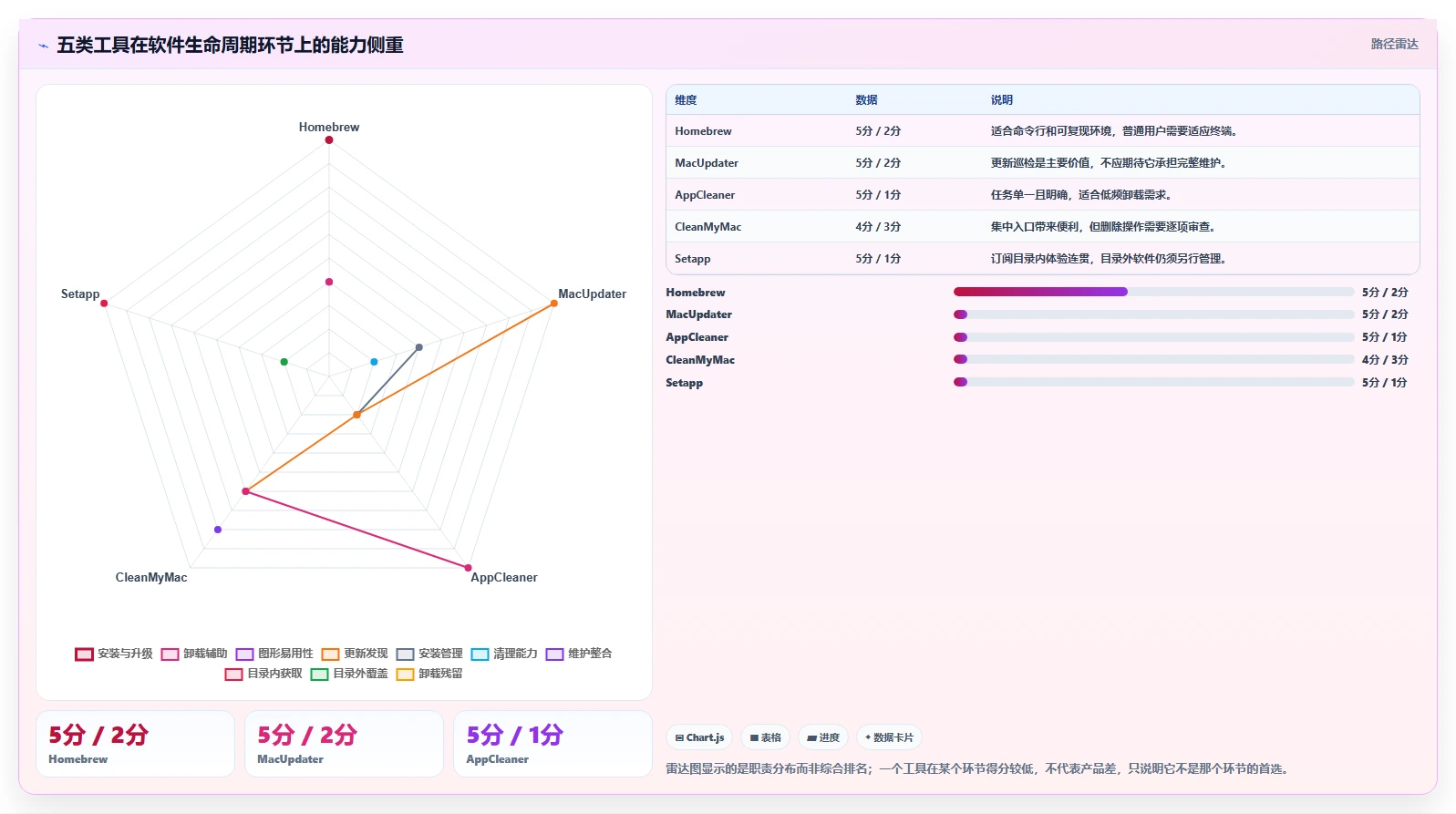Toggle the 卸载辅助 legend item

(x=194, y=654)
